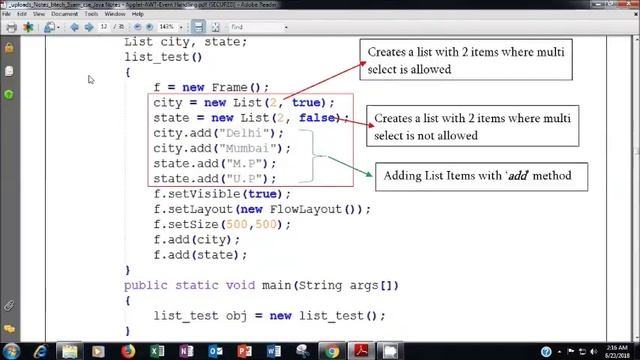Toggle the scrolling page view mode icon
Screen dimensions: 640x360
(x=198, y=27)
